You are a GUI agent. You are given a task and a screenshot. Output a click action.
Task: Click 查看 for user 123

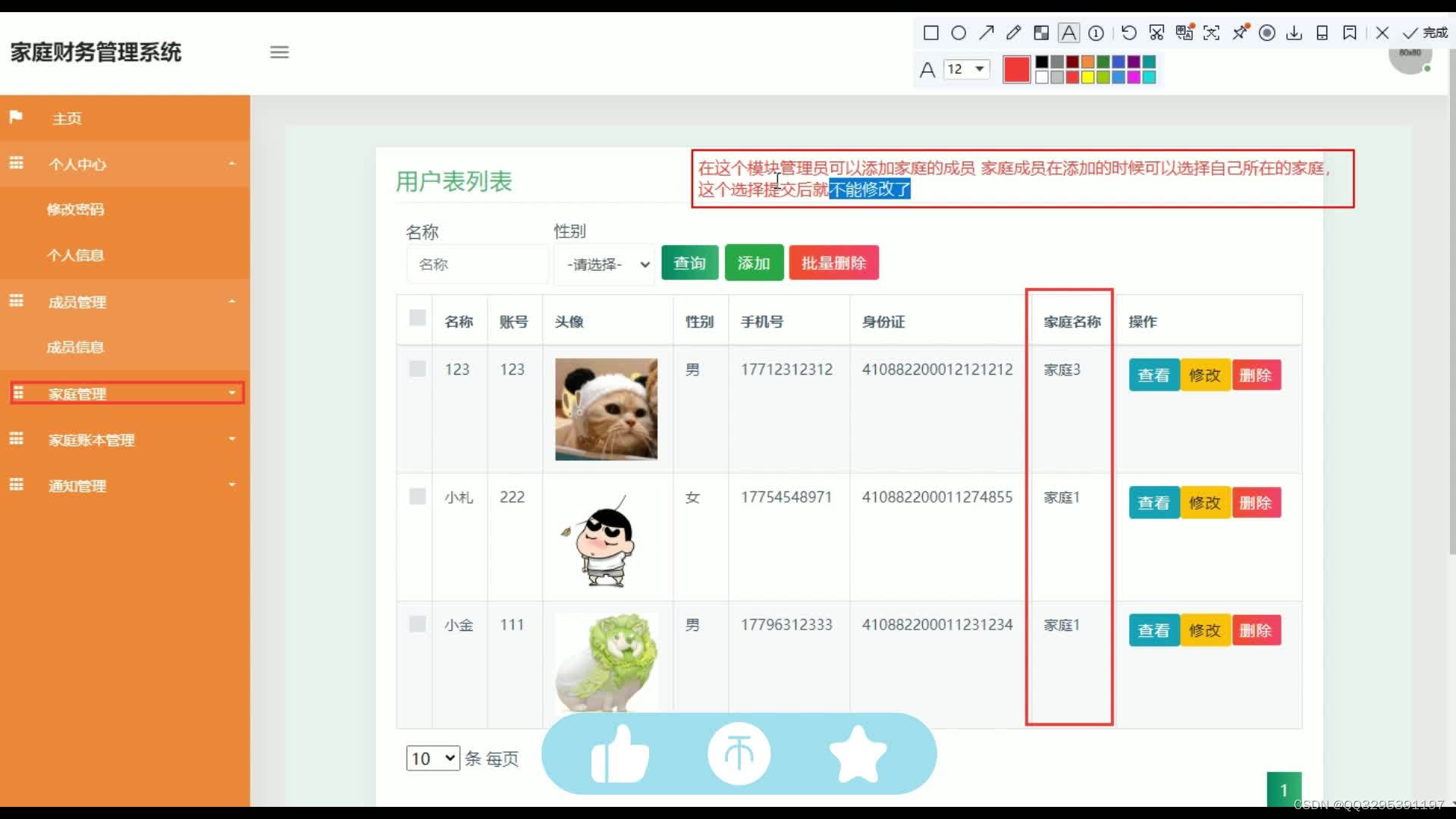click(1153, 375)
